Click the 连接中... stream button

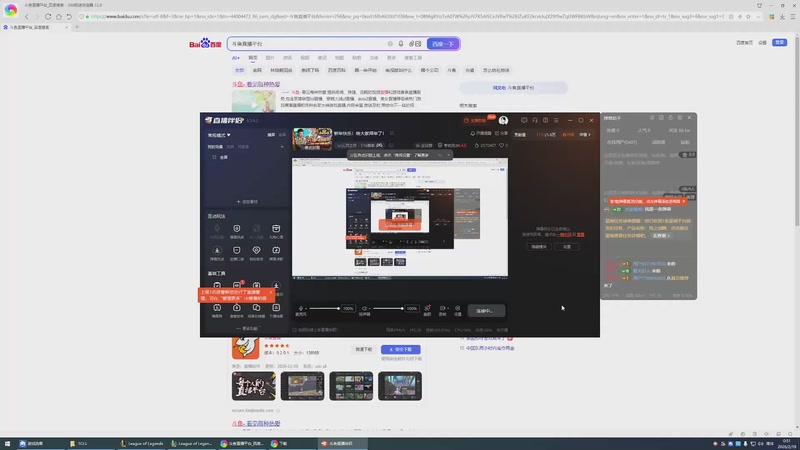coord(486,311)
